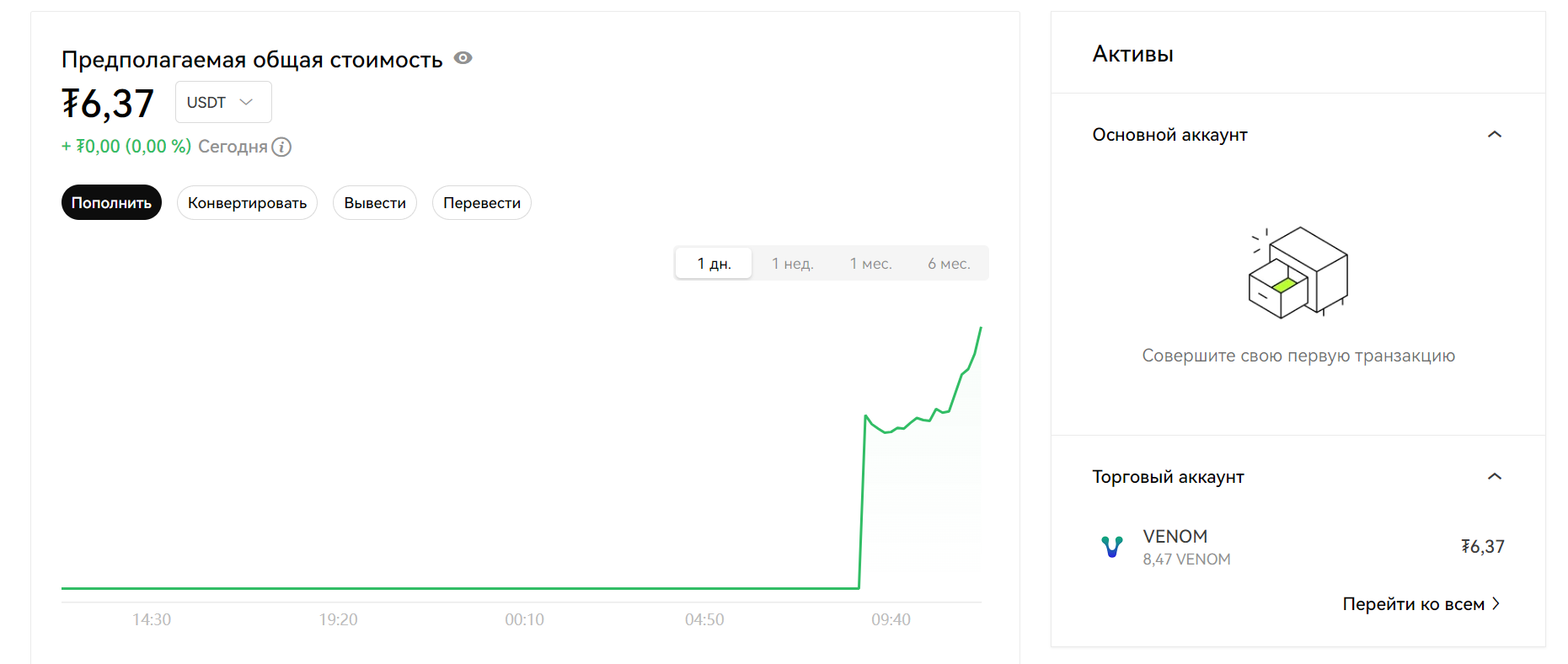Click the chart line peak at far right
The image size is (1568, 664).
pyautogui.click(x=981, y=328)
